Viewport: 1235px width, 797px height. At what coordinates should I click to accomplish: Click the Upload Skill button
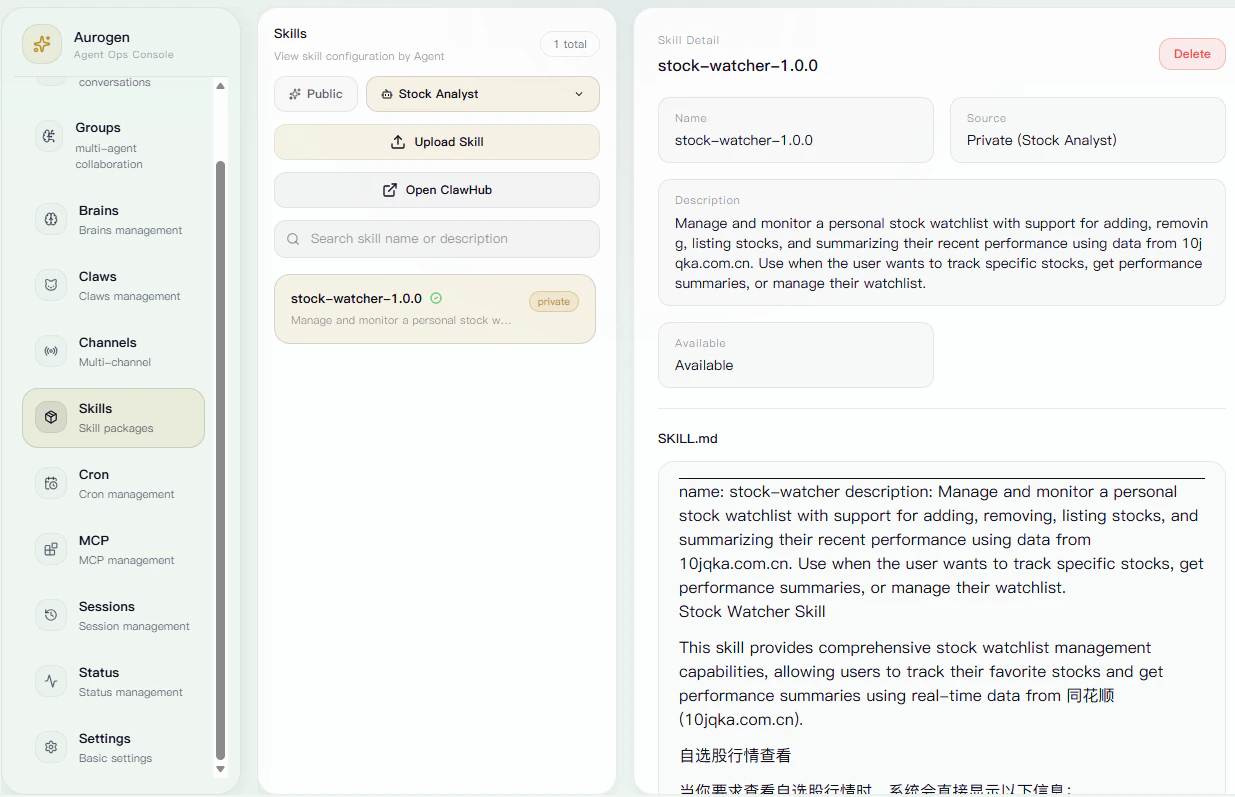[437, 142]
